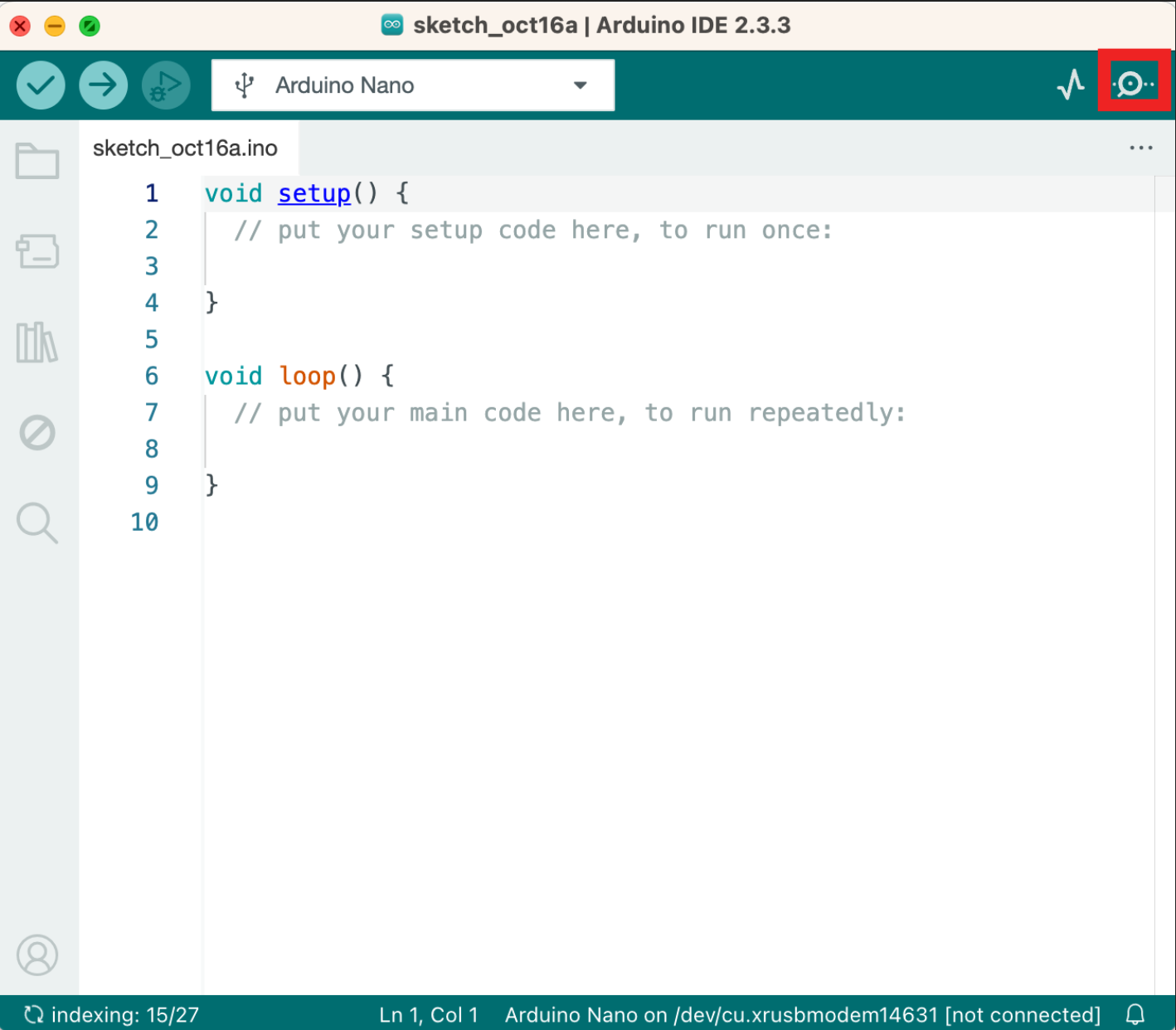
Task: Click the closing brace on line 9
Action: tap(211, 485)
